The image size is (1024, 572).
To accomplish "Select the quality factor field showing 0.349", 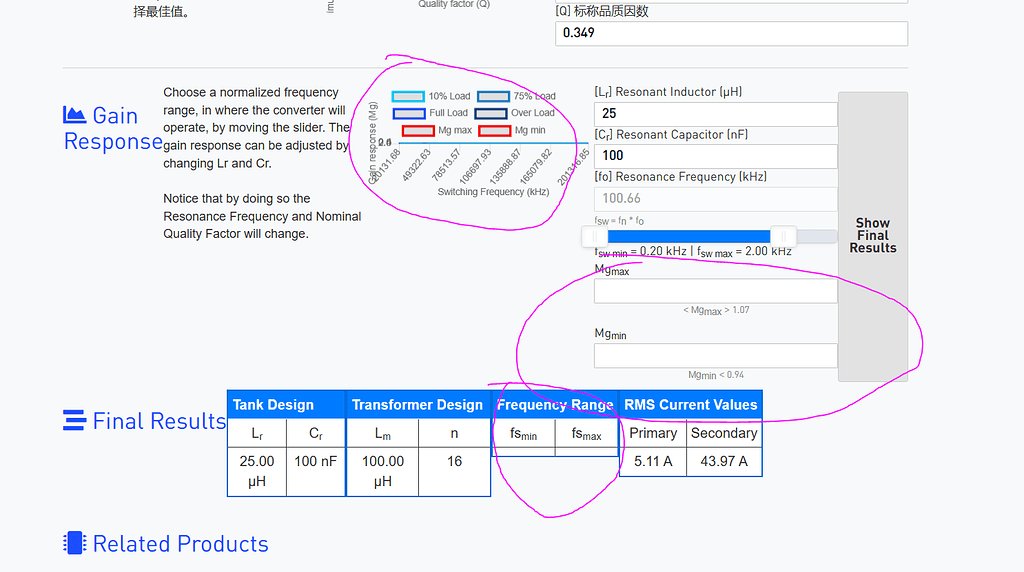I will click(x=731, y=33).
